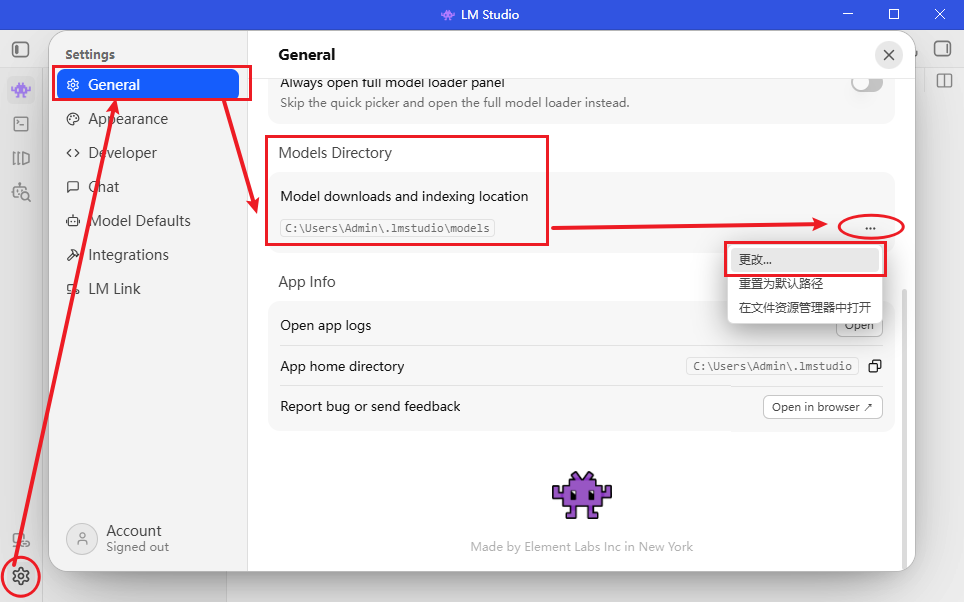Image resolution: width=964 pixels, height=602 pixels.
Task: Select General settings tab
Action: pyautogui.click(x=148, y=85)
